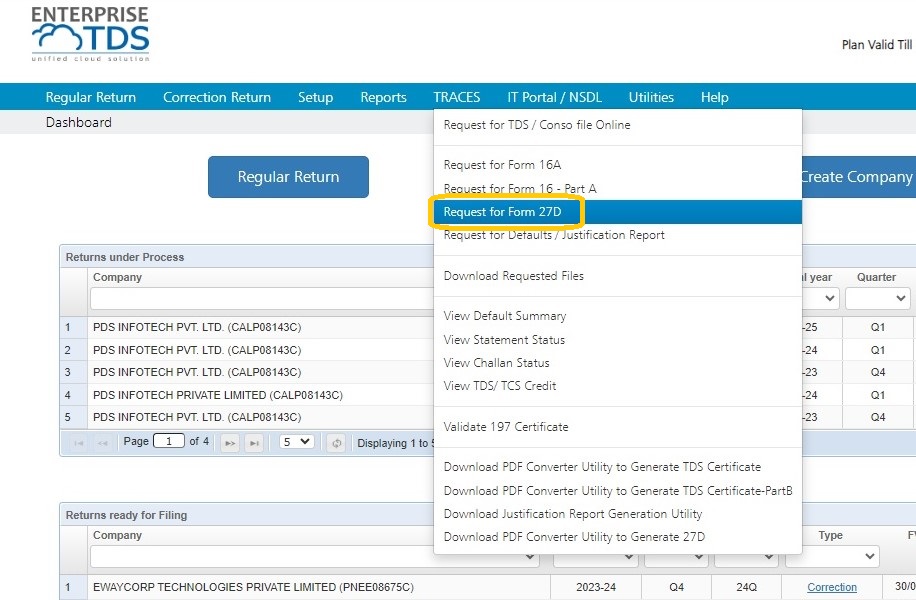
Task: Click the Type column header
Action: point(831,535)
